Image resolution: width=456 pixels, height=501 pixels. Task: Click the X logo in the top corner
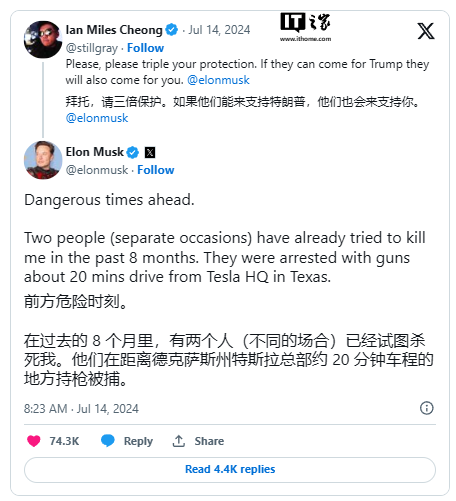pyautogui.click(x=426, y=31)
